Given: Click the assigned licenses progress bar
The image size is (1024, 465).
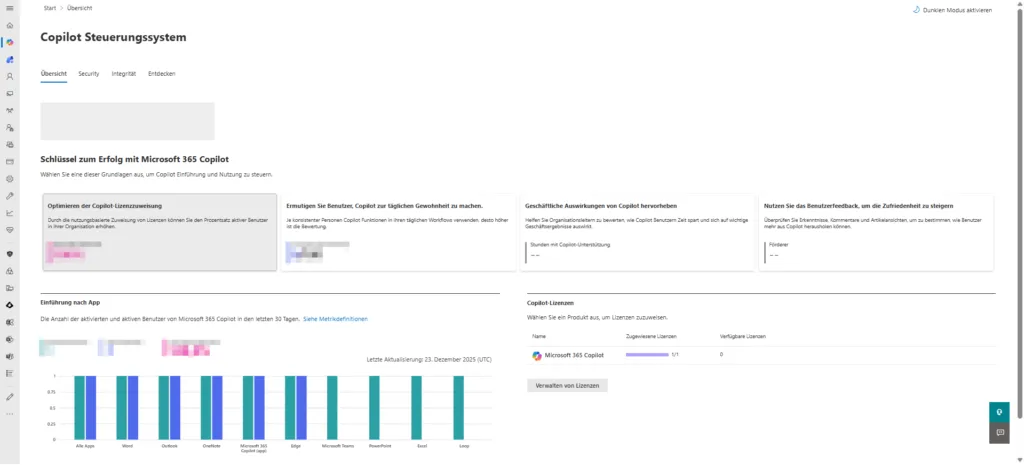Looking at the screenshot, I should pos(646,355).
